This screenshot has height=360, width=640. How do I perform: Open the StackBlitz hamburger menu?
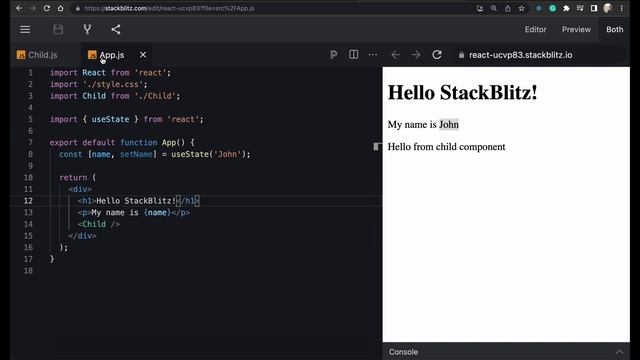25,29
